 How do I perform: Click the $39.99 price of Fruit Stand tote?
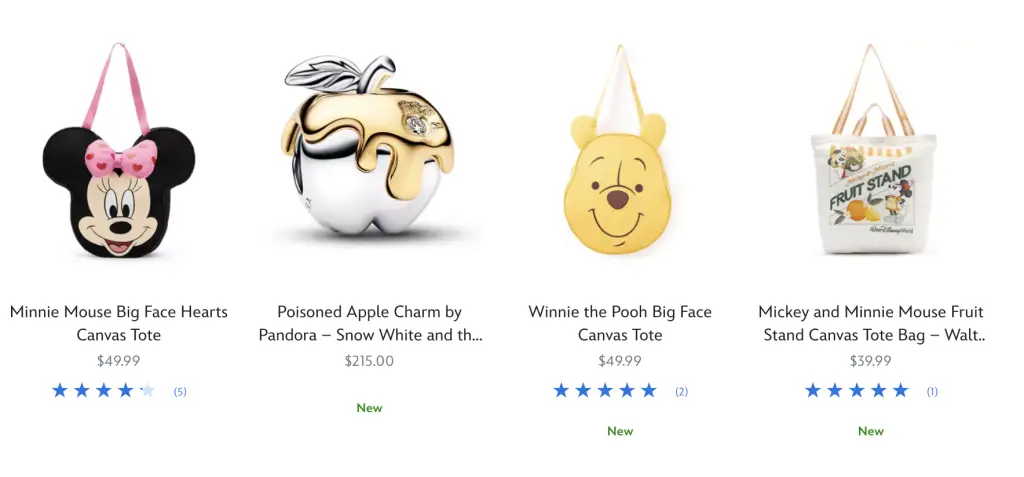click(x=871, y=361)
